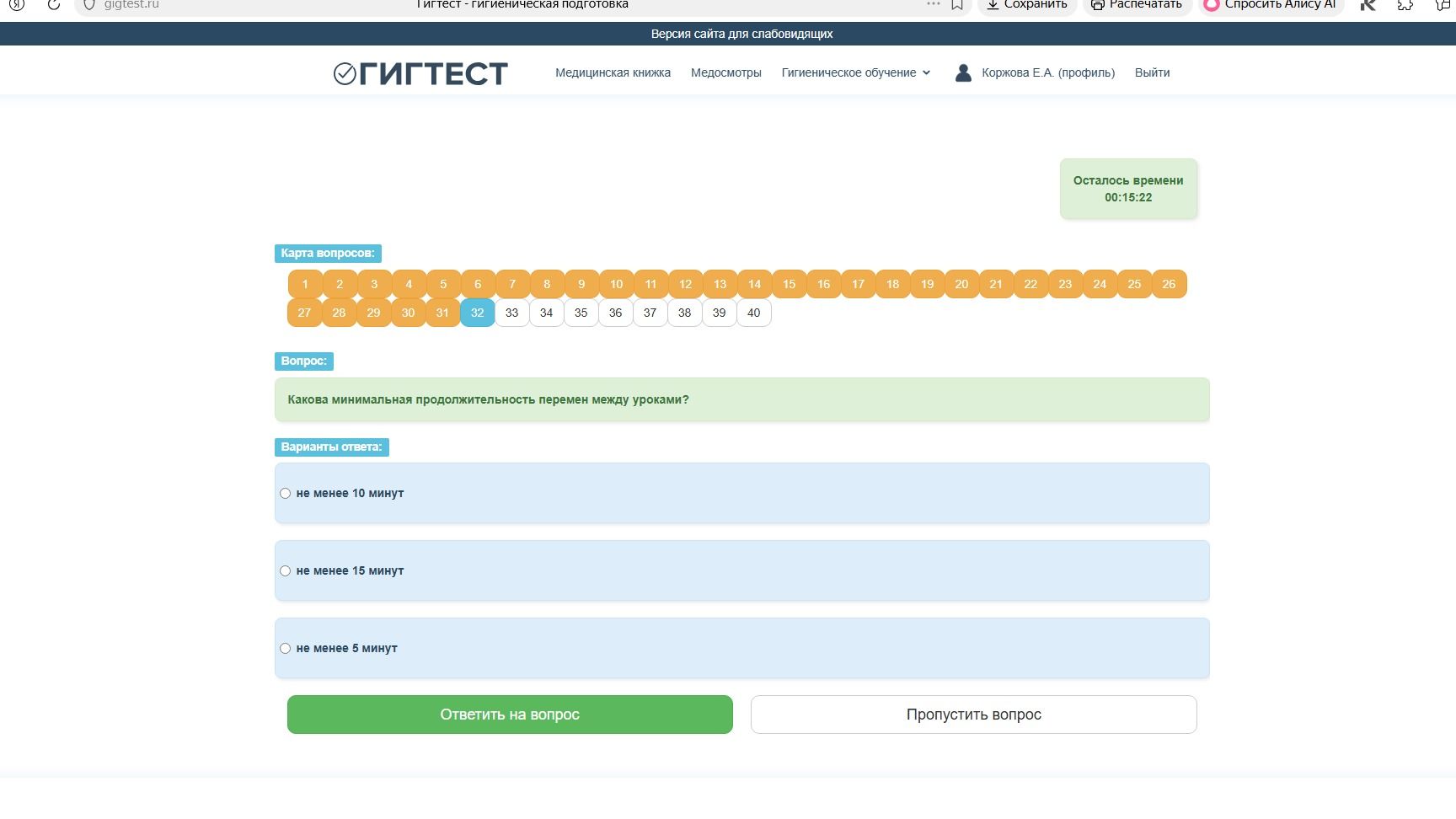Click the user profile silhouette icon
This screenshot has width=1456, height=819.
(963, 72)
